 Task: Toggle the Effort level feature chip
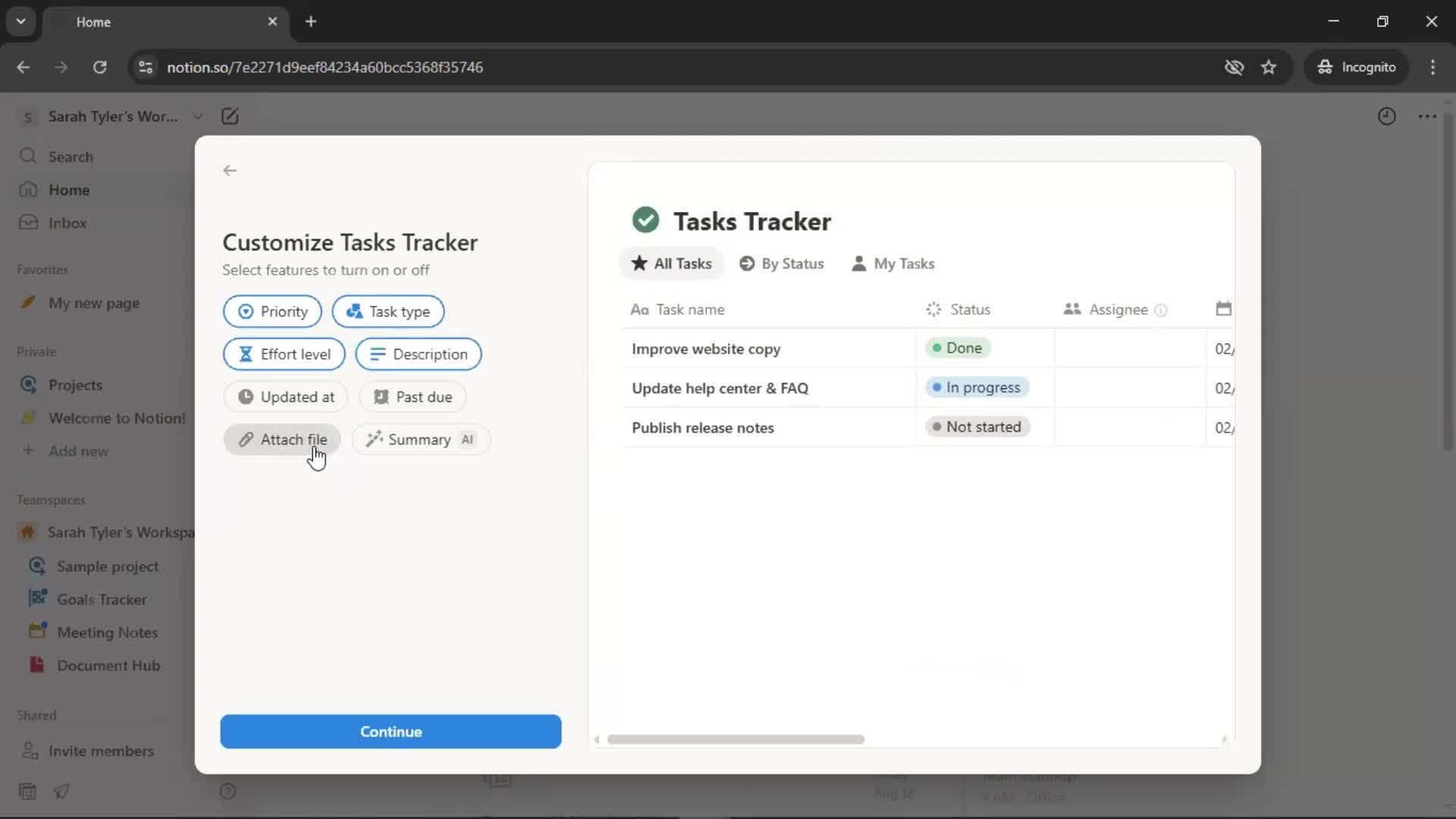click(x=284, y=354)
